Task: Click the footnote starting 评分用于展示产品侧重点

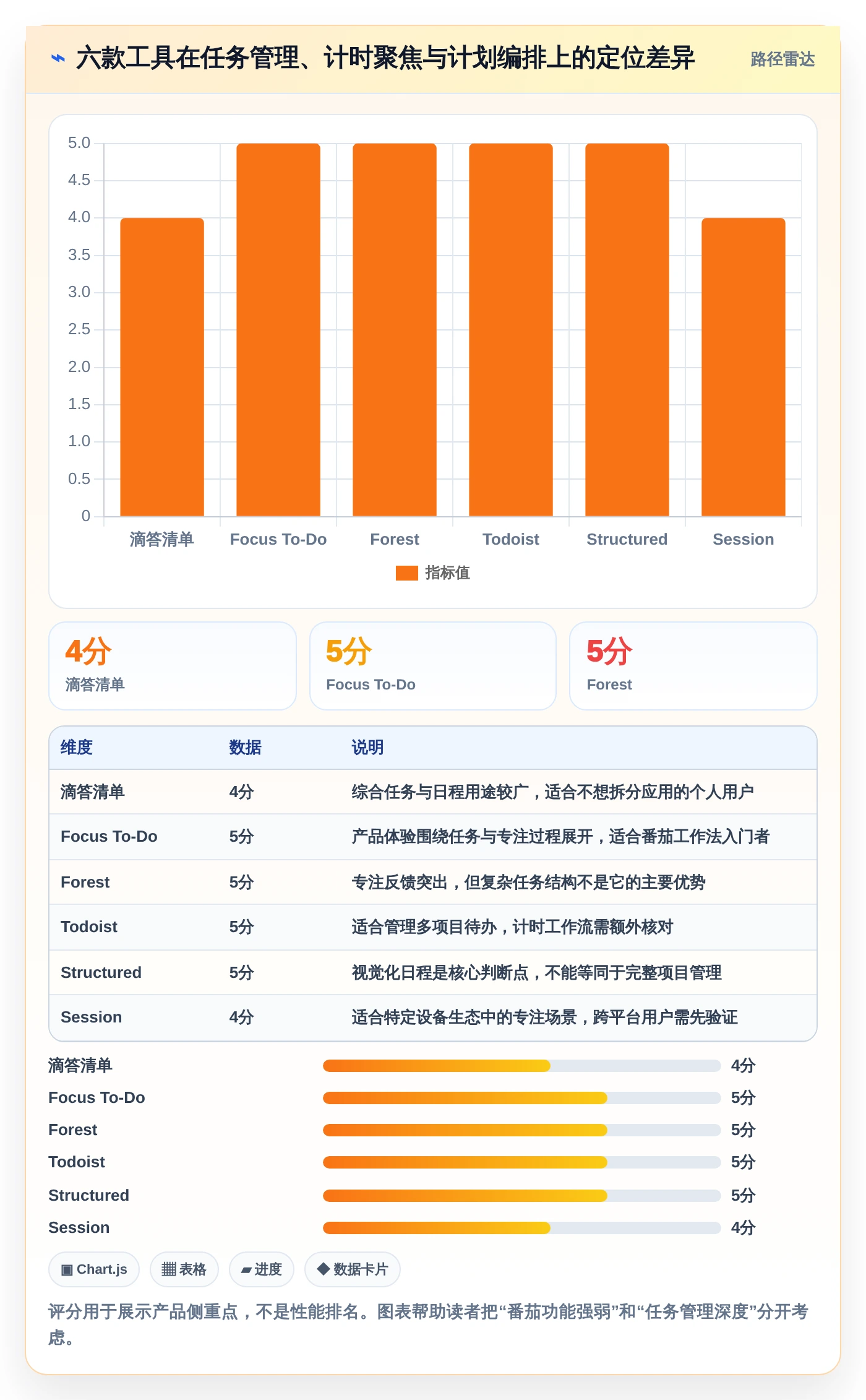Action: [x=429, y=1324]
